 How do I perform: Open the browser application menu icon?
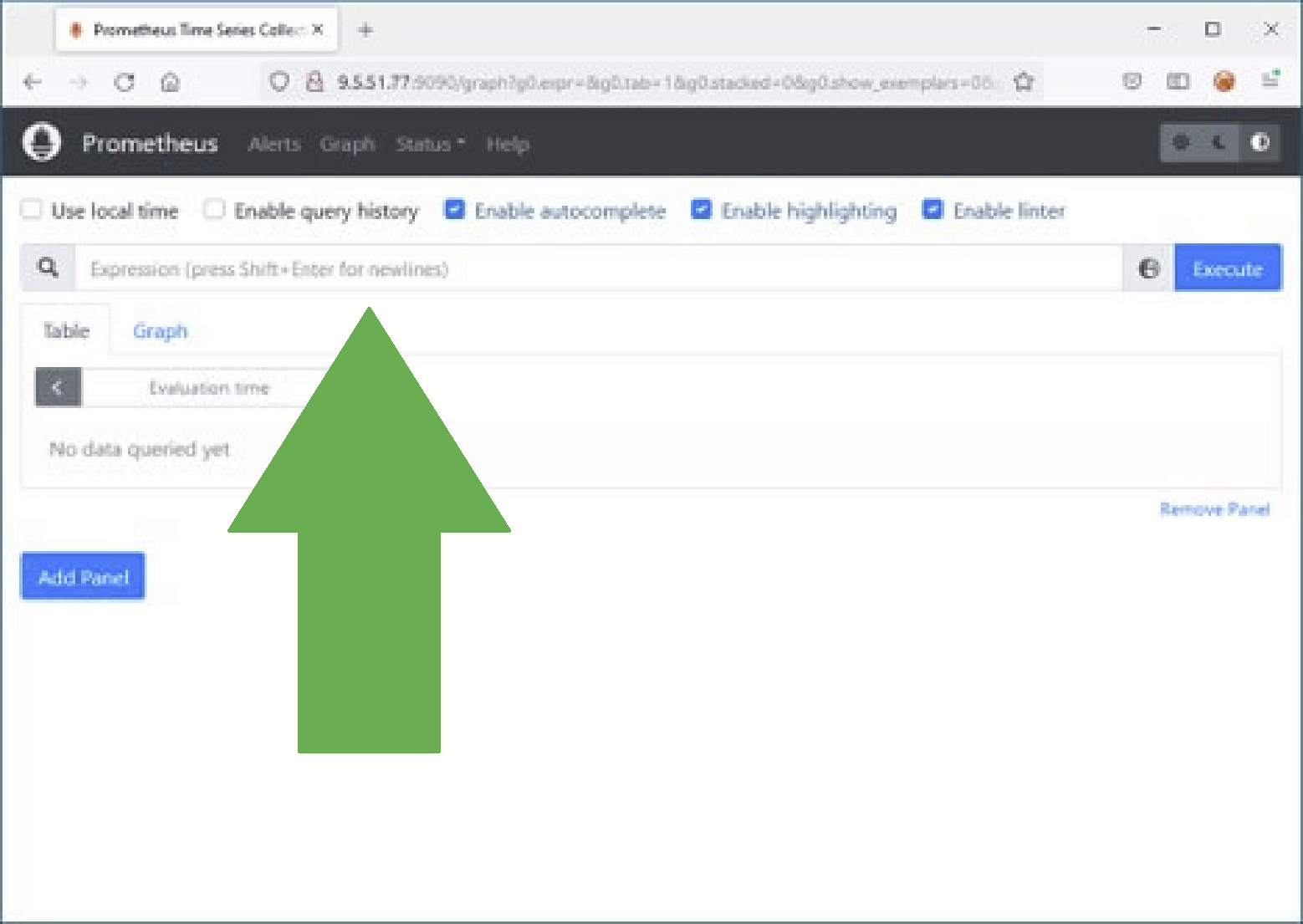pyautogui.click(x=1270, y=81)
